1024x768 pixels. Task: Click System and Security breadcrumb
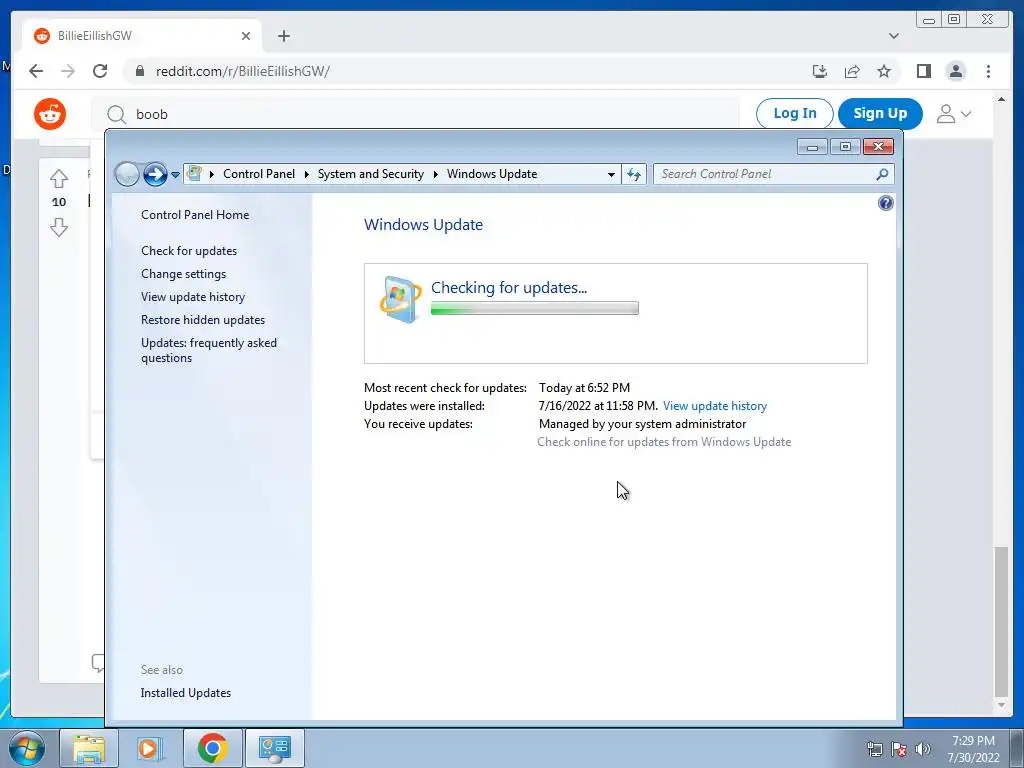click(370, 174)
